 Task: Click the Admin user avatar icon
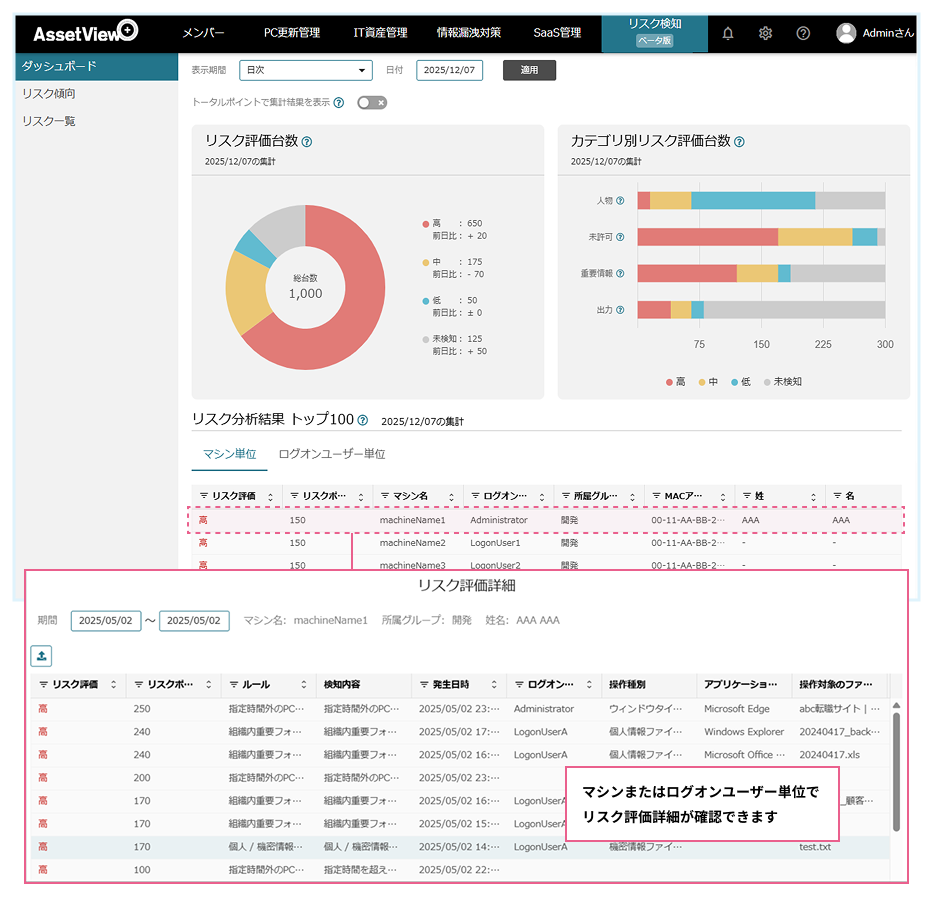[x=846, y=33]
